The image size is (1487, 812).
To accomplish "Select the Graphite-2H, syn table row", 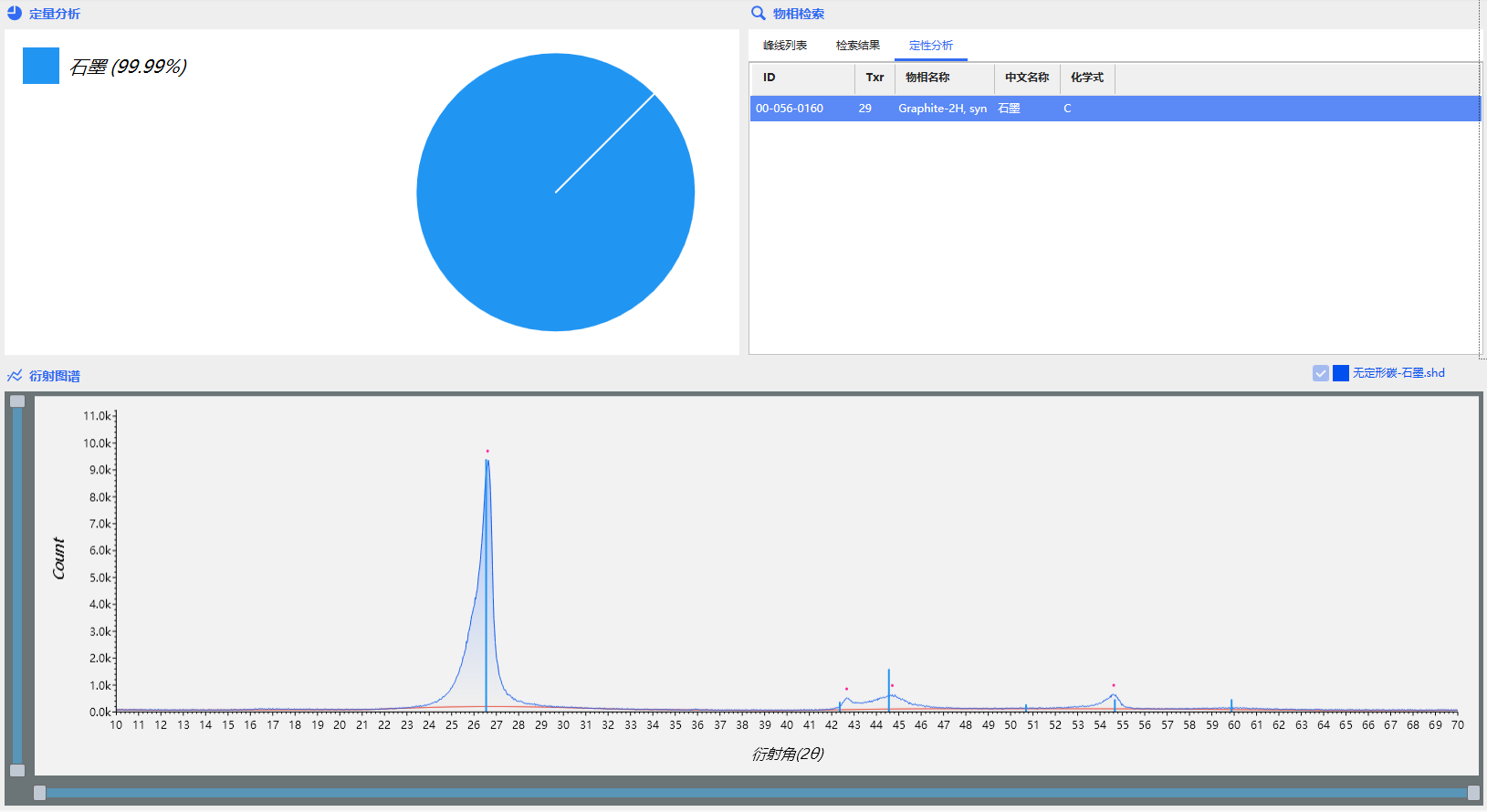I will (942, 109).
